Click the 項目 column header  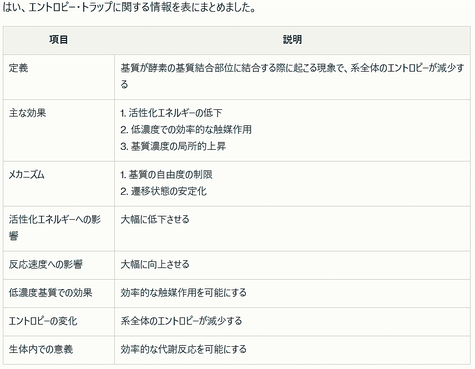coord(59,40)
